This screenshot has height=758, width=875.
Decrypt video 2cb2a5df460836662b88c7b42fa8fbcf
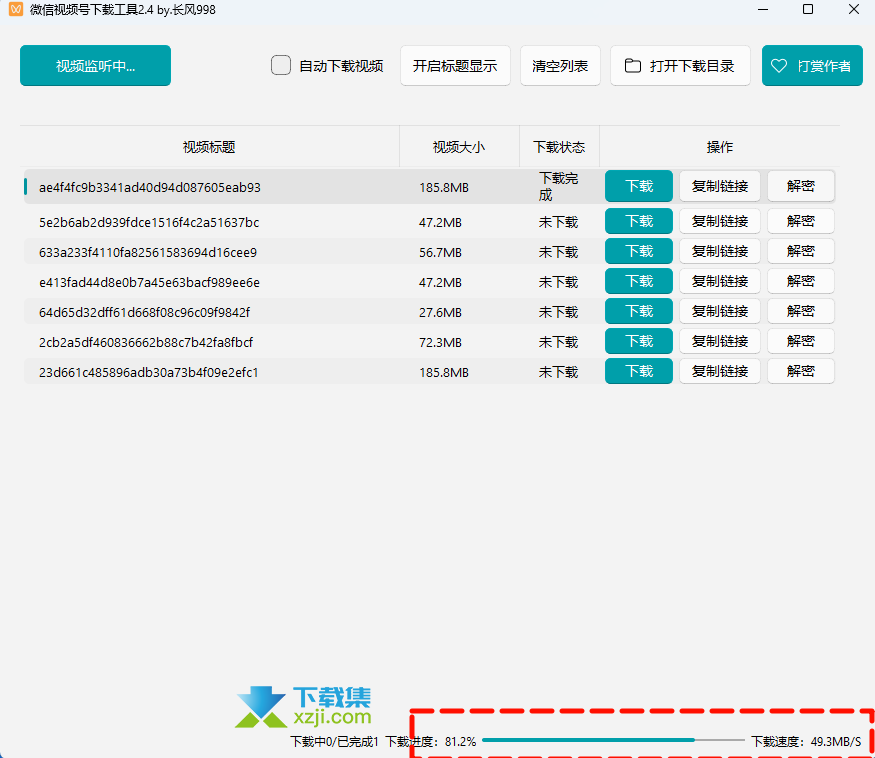pos(801,341)
